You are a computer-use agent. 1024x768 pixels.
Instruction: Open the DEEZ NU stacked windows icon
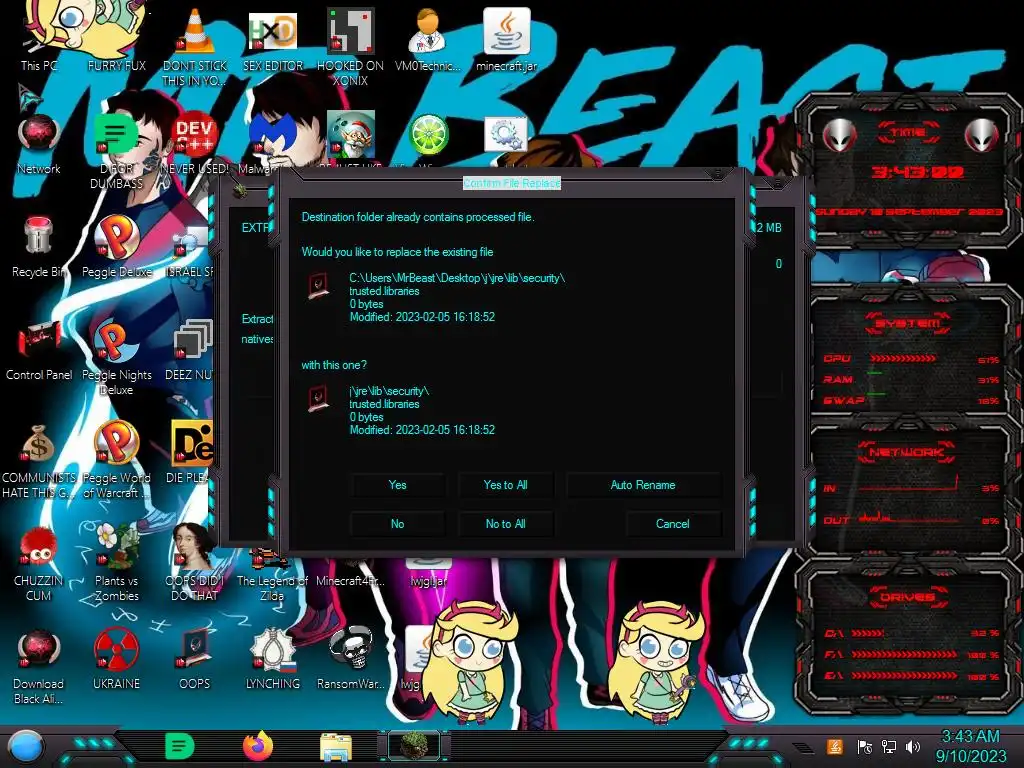[x=192, y=340]
